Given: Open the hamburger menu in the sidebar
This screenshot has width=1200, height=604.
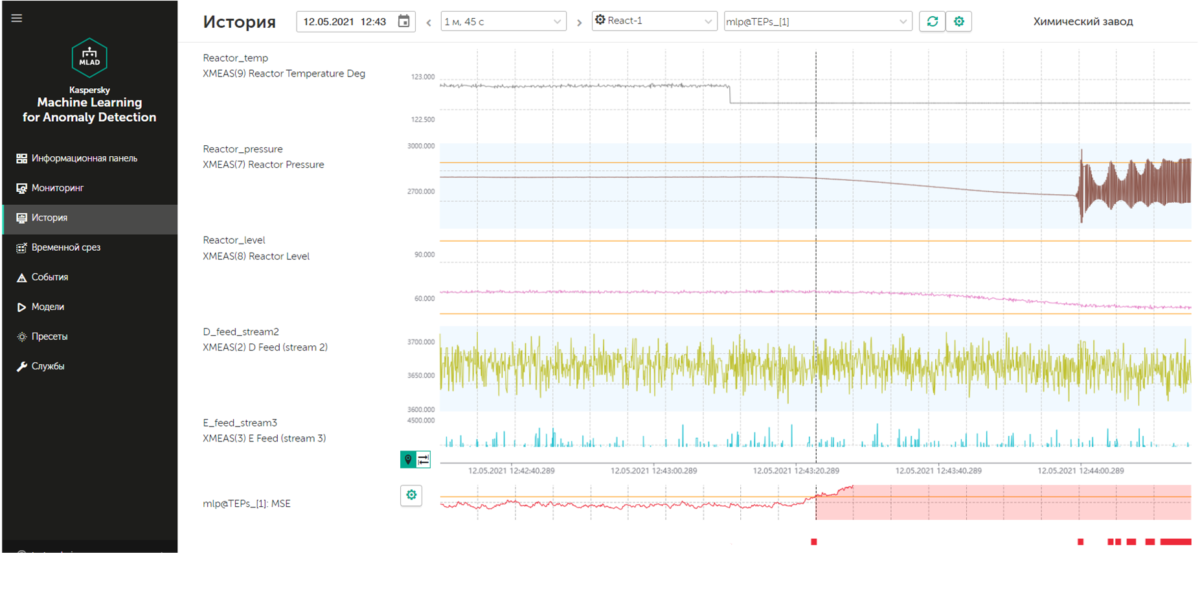Looking at the screenshot, I should click(x=16, y=18).
